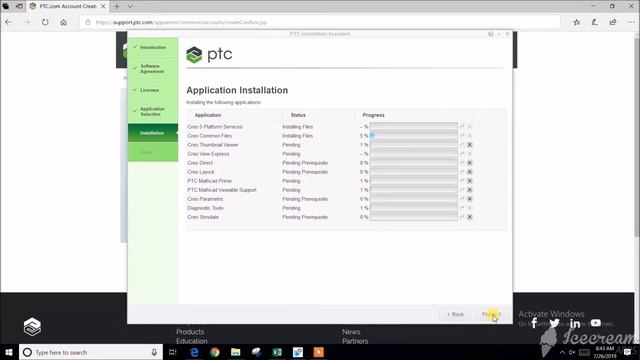Open help in PTC Installation Assistant title bar
640x360 pixels.
point(491,34)
